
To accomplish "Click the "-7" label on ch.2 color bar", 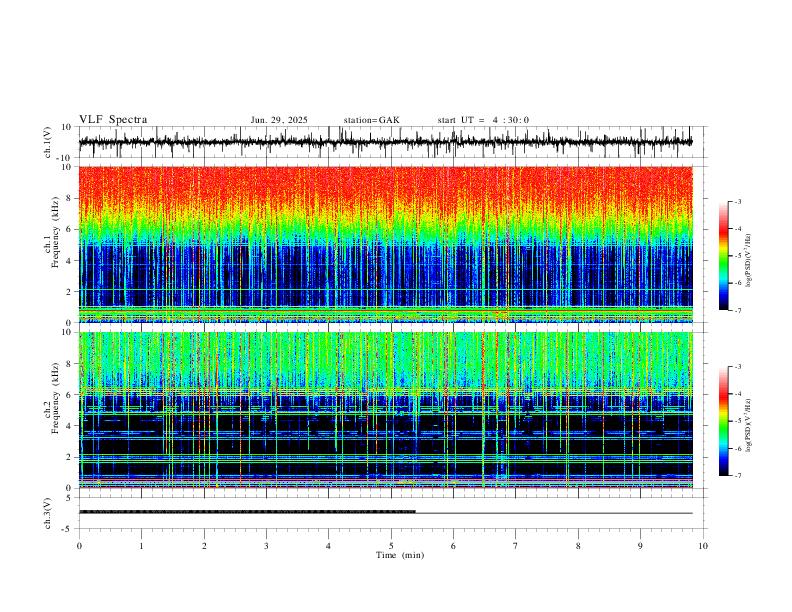I will [x=738, y=475].
